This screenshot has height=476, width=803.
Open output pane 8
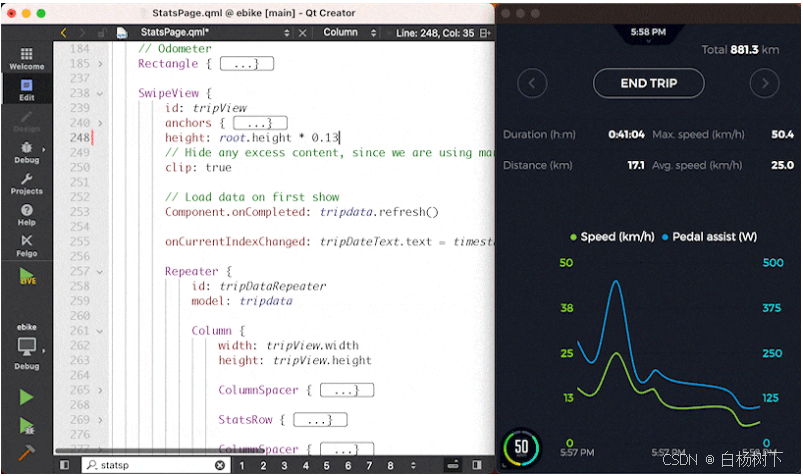(x=390, y=465)
